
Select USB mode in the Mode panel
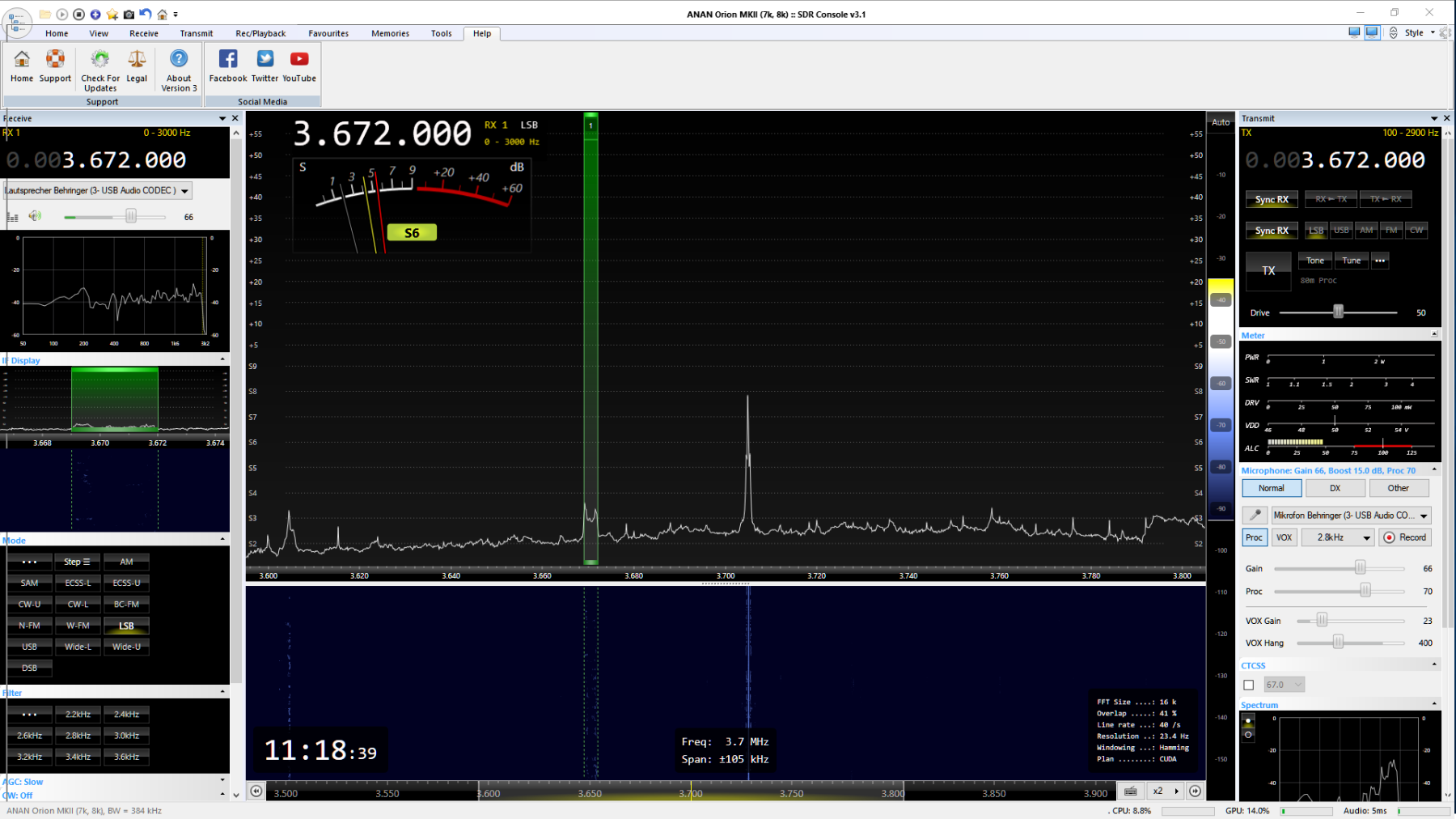(x=30, y=647)
